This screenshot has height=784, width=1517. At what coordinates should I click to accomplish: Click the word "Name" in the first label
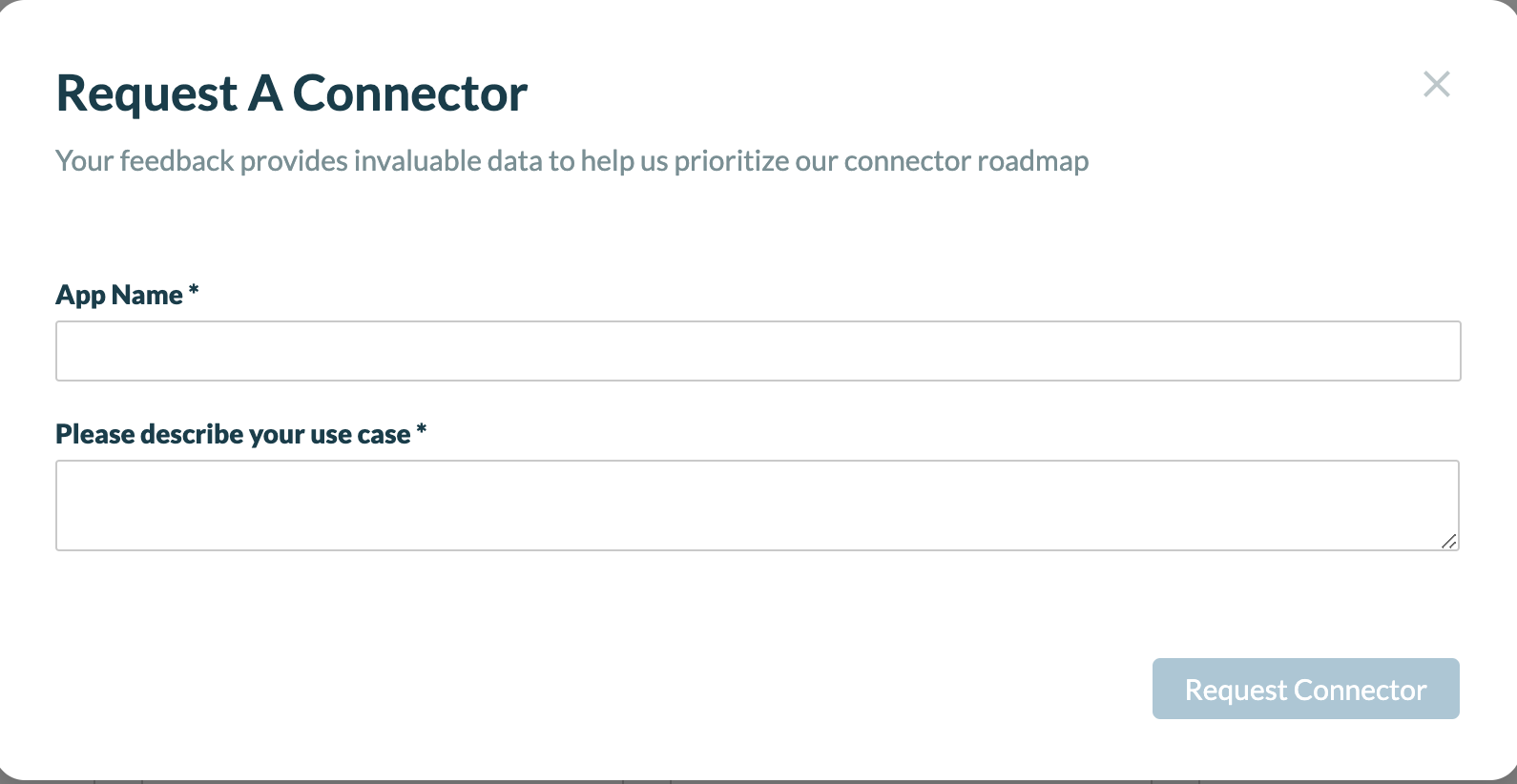pyautogui.click(x=147, y=295)
